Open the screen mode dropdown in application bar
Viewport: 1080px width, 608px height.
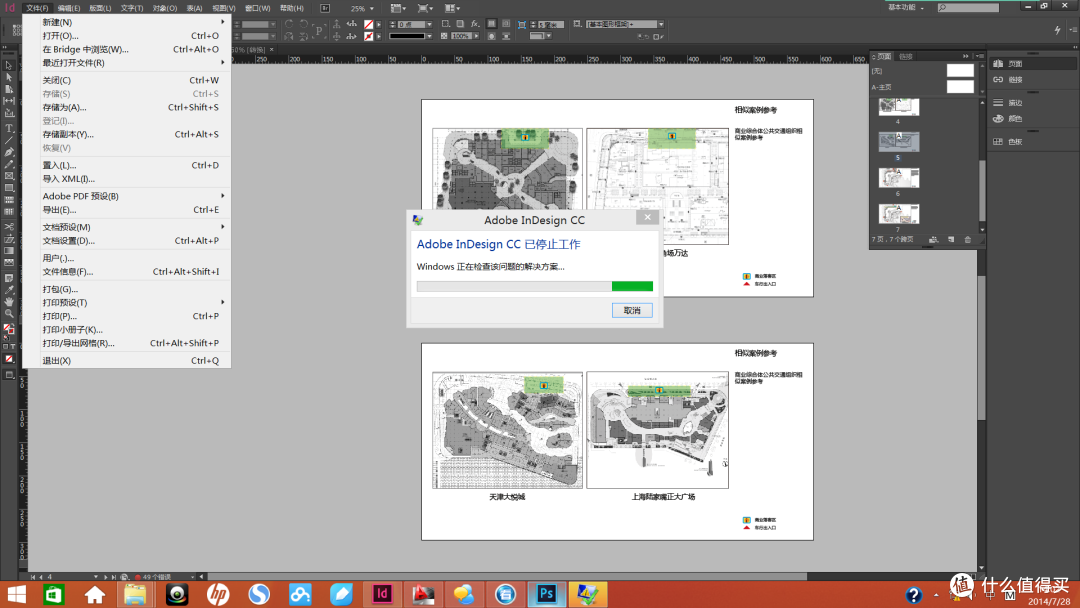coord(425,8)
